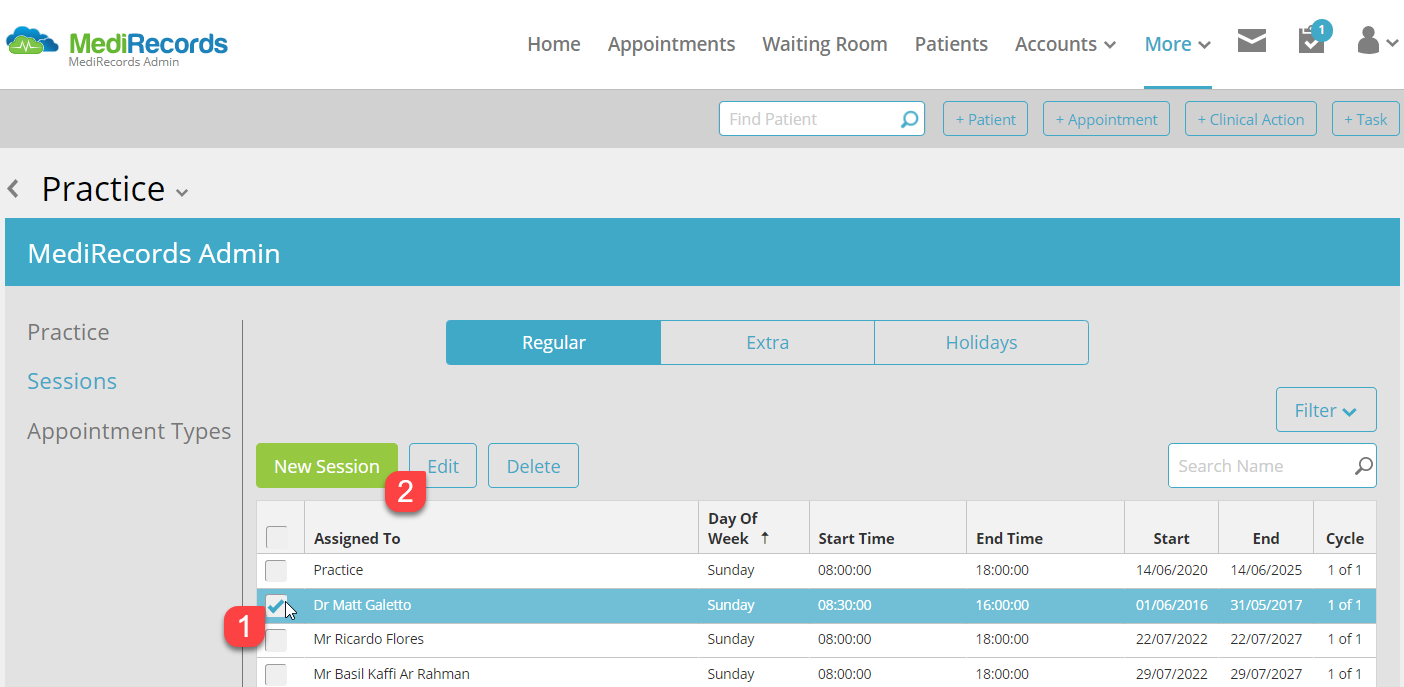Click the Cycle column header
The image size is (1404, 687).
point(1345,538)
